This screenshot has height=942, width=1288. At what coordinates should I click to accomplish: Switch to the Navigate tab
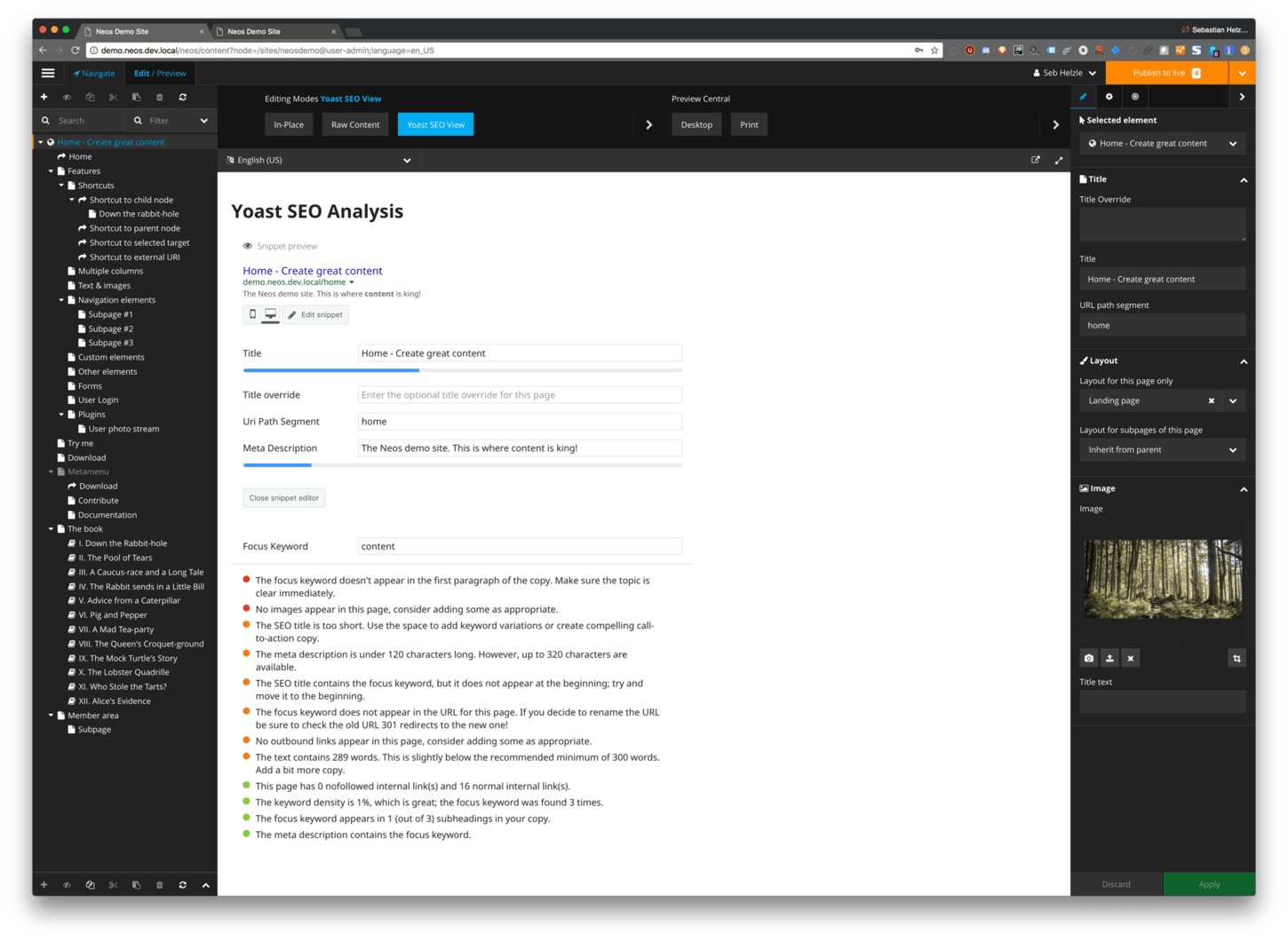pos(94,73)
